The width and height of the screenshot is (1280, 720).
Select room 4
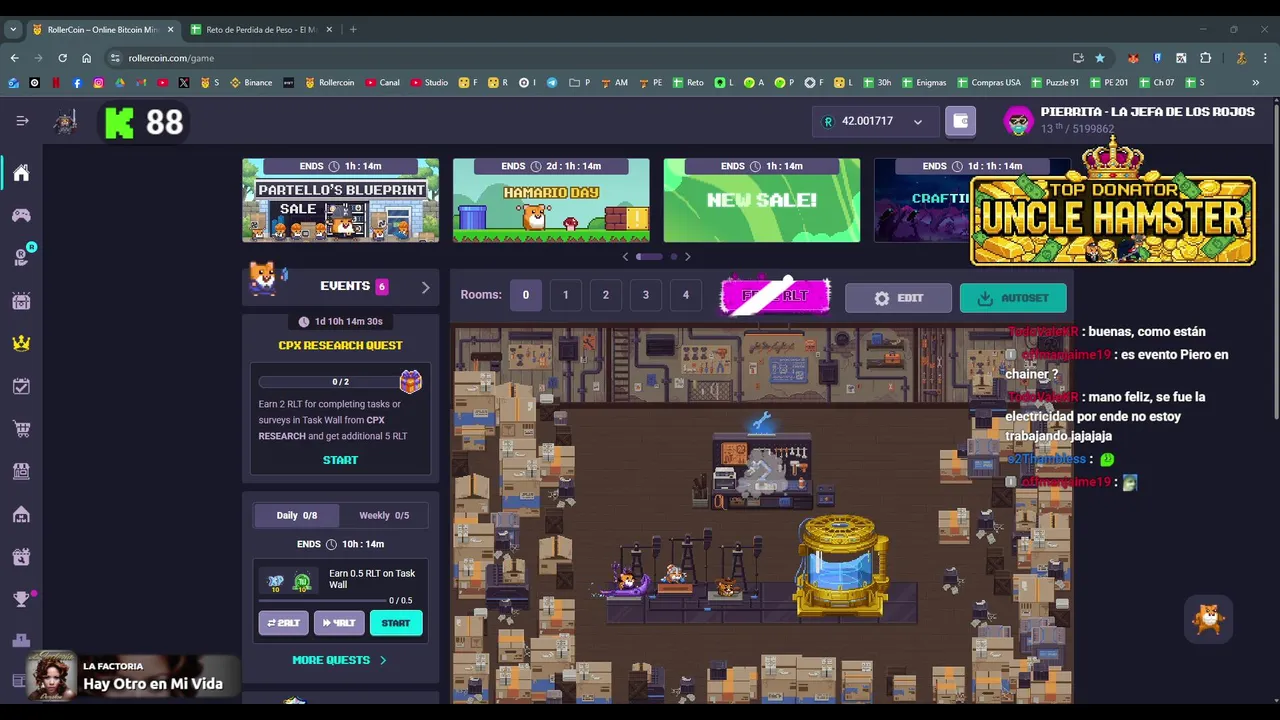pos(685,295)
